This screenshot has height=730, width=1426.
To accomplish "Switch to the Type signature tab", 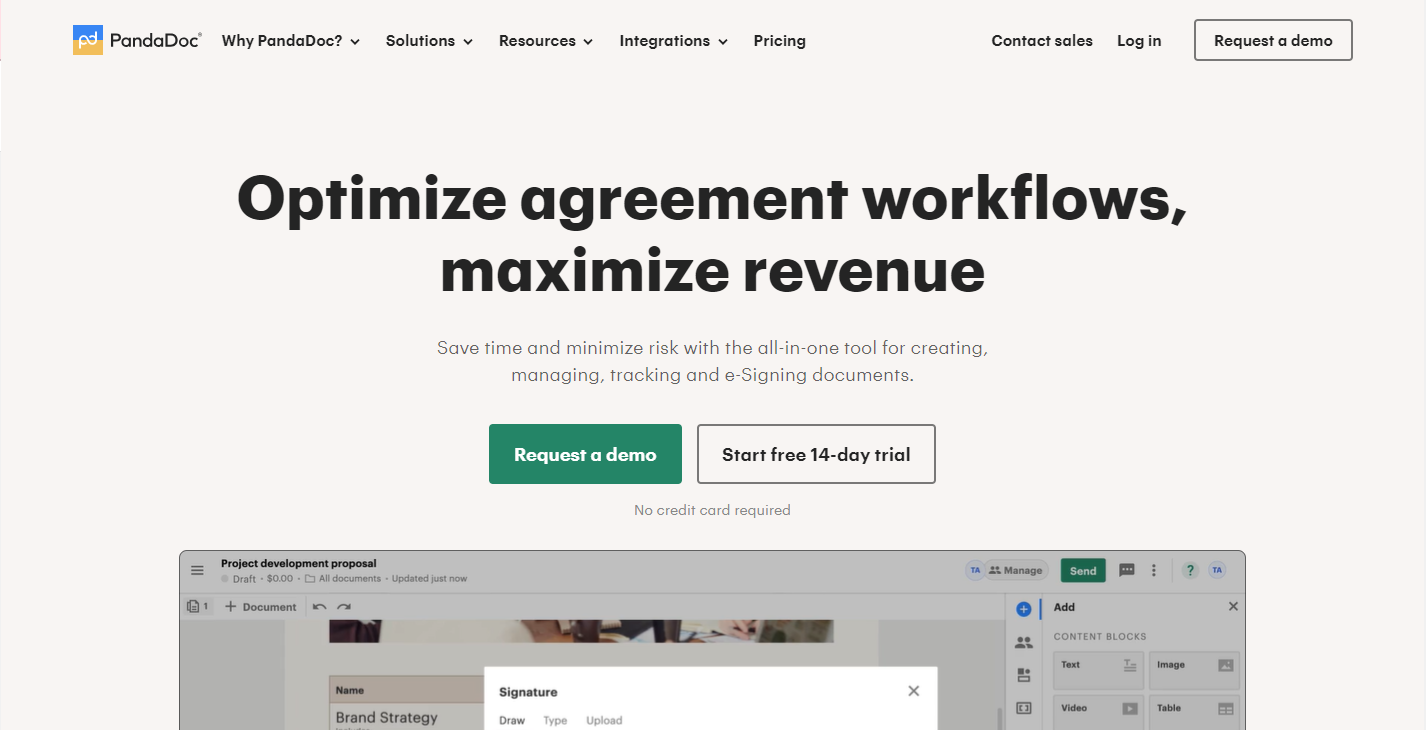I will [555, 720].
